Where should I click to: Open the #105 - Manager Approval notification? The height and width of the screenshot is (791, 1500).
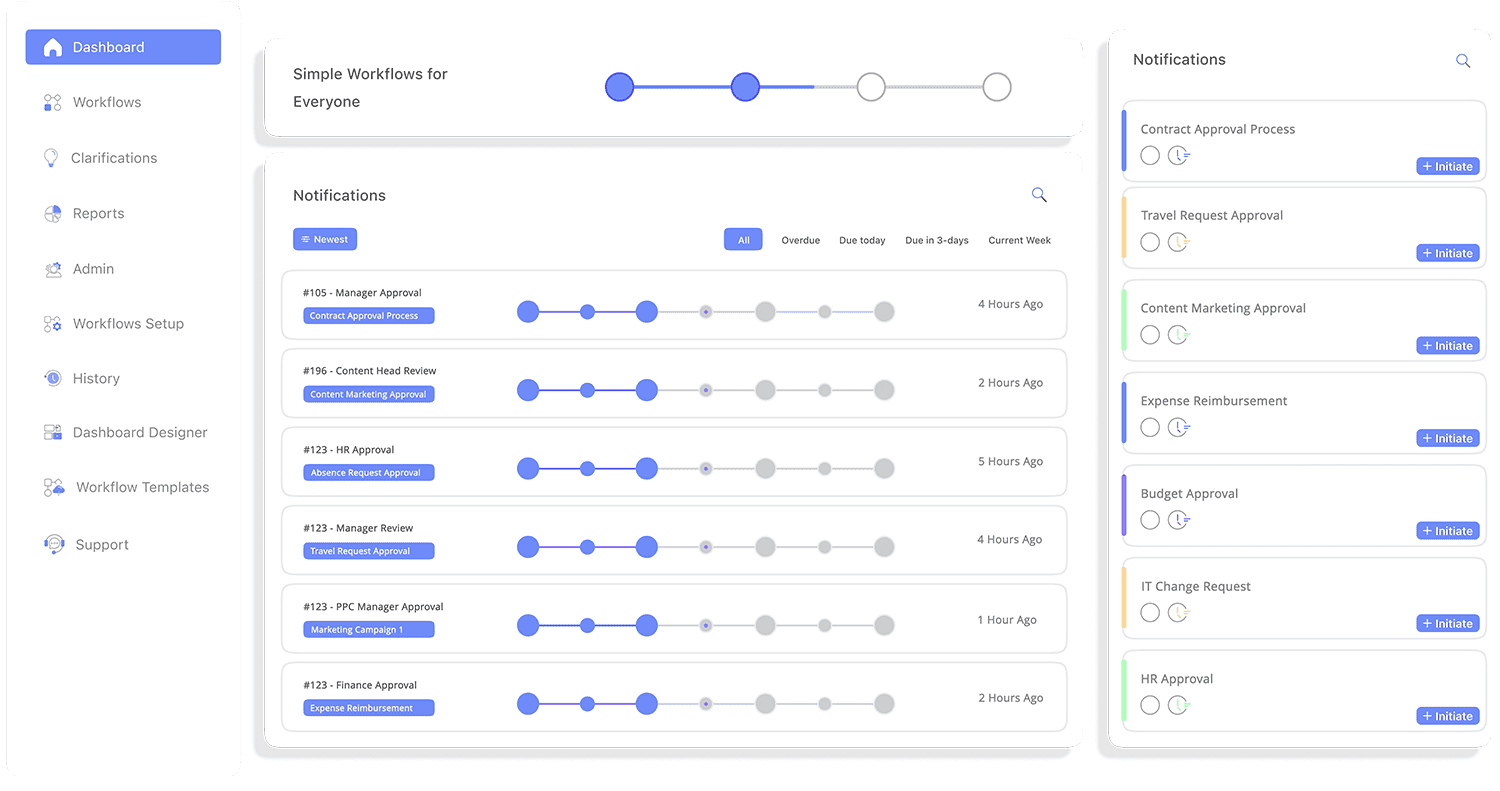(x=674, y=305)
